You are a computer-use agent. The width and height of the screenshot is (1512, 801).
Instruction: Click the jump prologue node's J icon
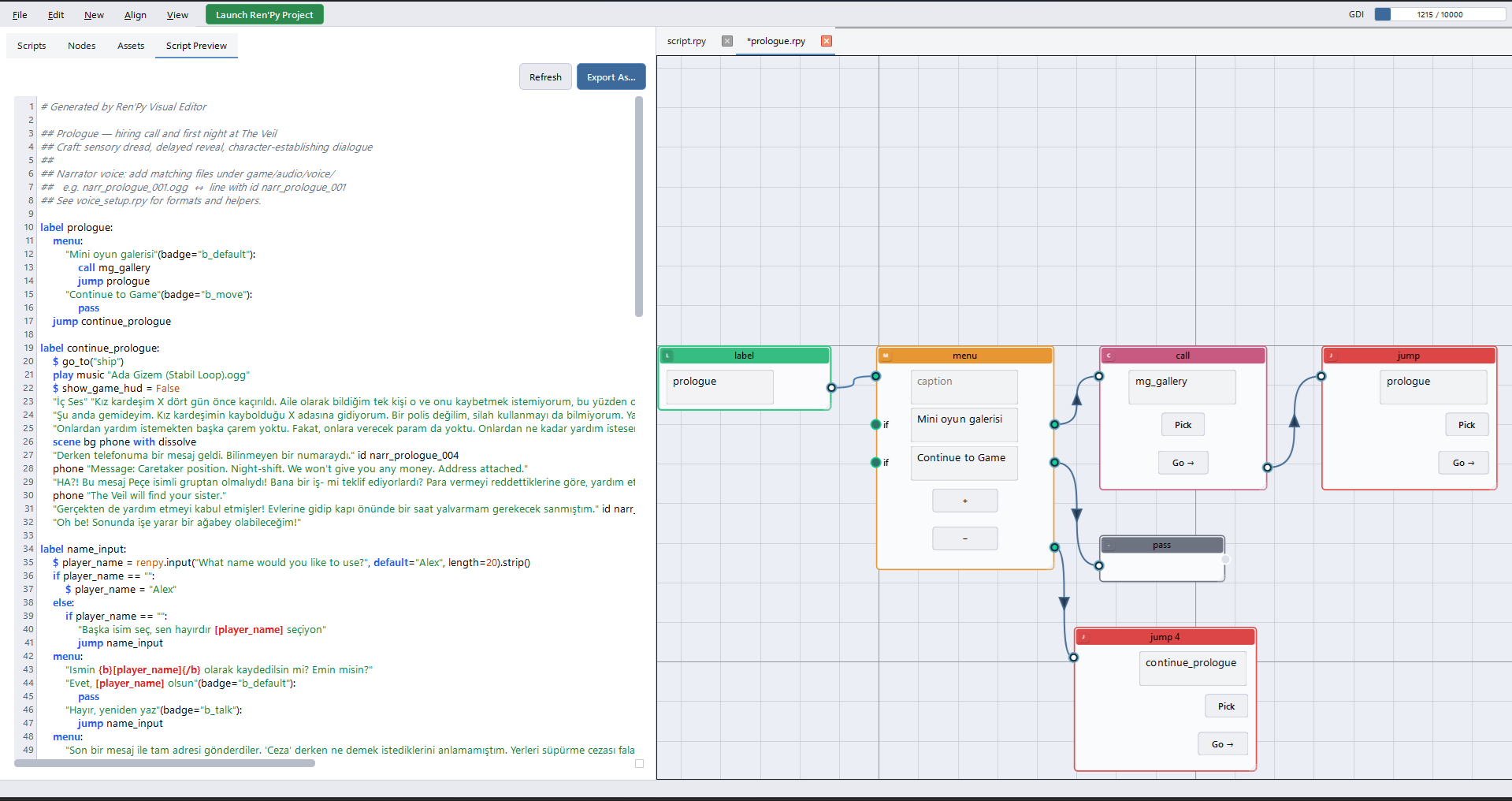click(x=1330, y=356)
